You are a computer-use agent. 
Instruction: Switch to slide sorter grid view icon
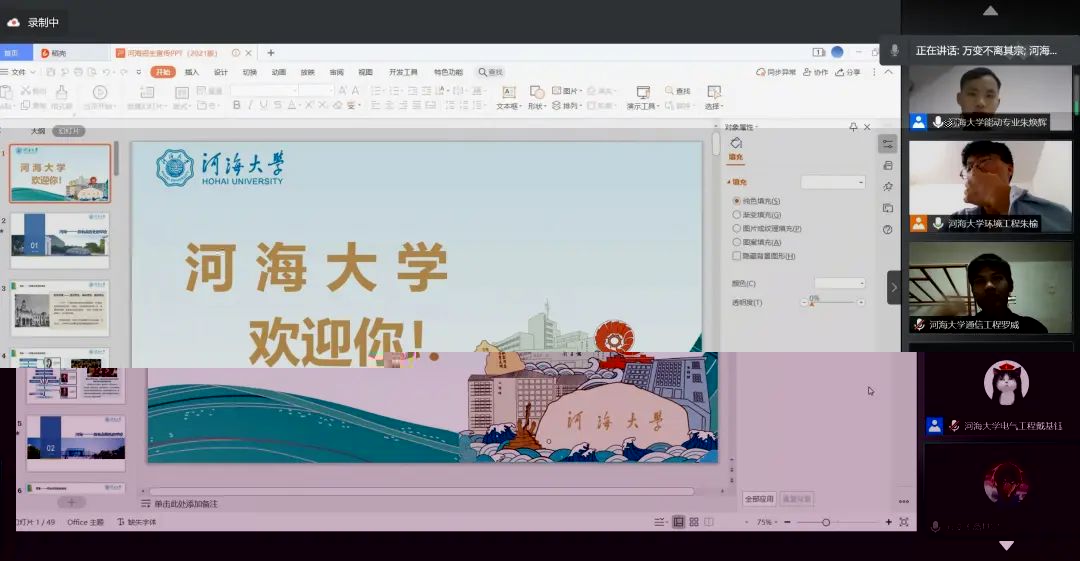pyautogui.click(x=694, y=522)
